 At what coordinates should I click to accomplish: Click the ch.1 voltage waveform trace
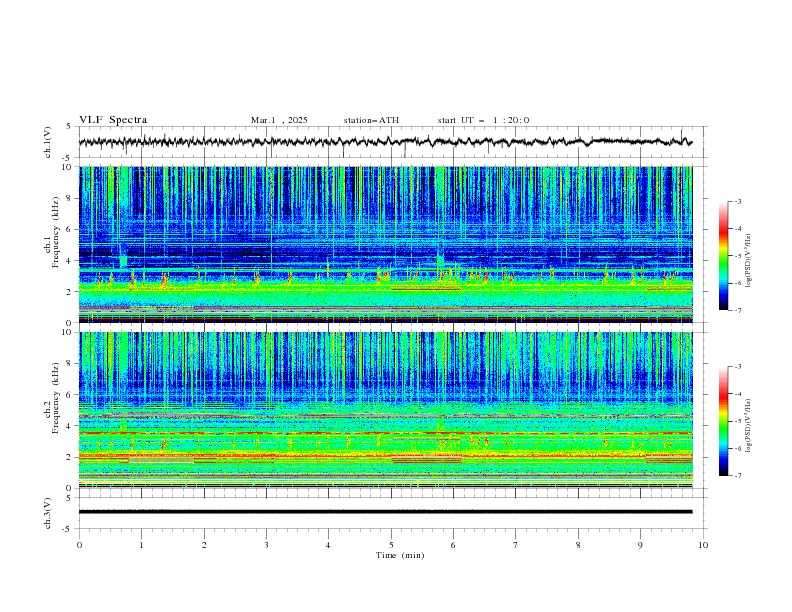pyautogui.click(x=385, y=142)
